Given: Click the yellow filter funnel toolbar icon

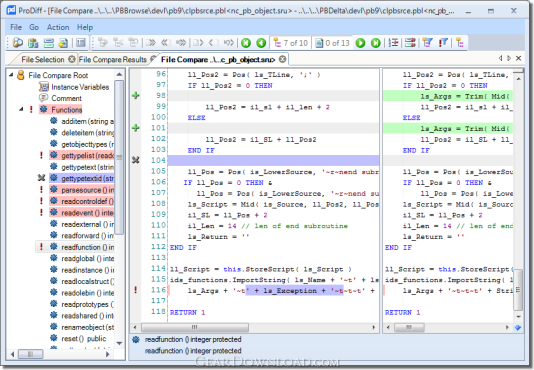Looking at the screenshot, I should point(427,43).
